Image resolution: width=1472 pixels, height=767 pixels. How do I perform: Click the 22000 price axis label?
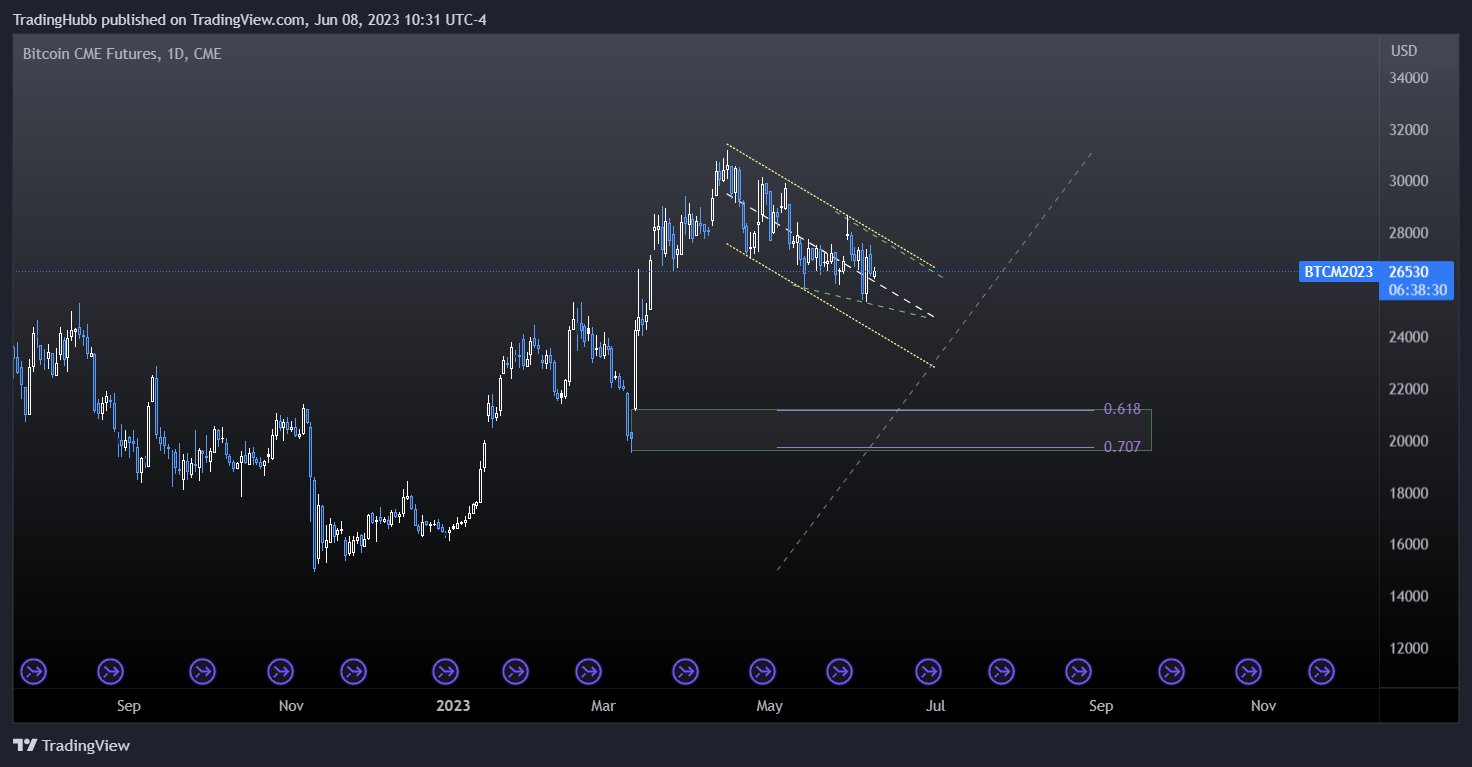[1408, 389]
